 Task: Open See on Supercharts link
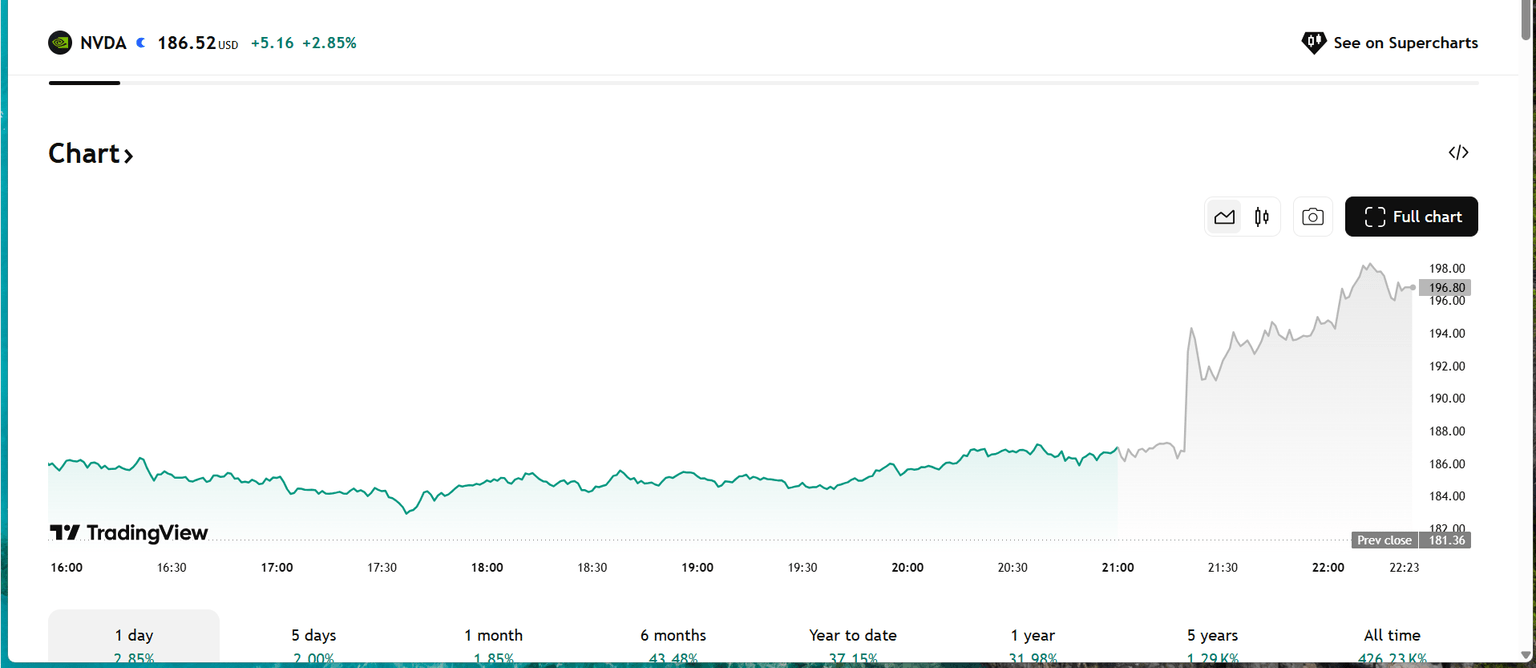(x=1405, y=43)
